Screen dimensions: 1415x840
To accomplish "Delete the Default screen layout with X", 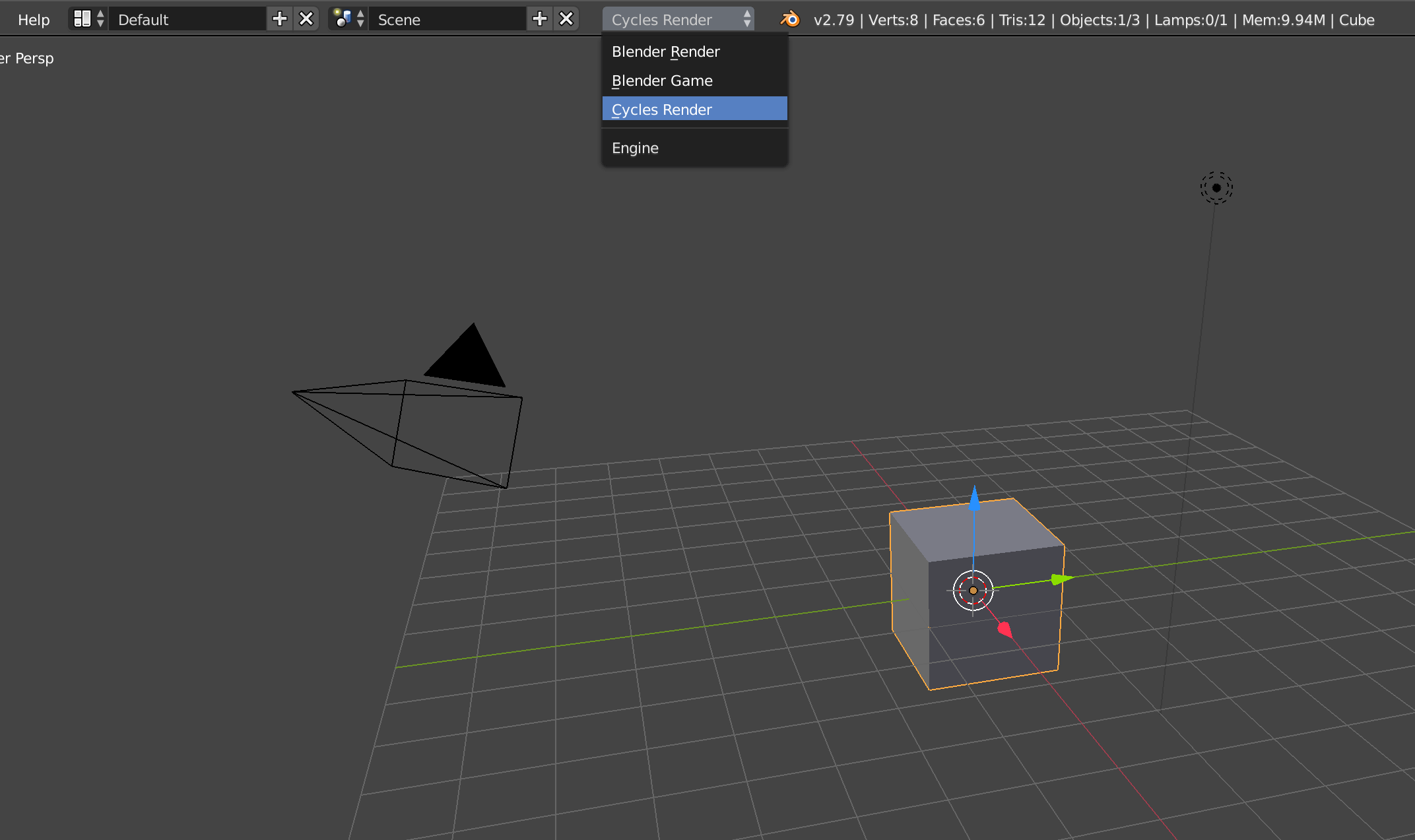I will tap(306, 19).
